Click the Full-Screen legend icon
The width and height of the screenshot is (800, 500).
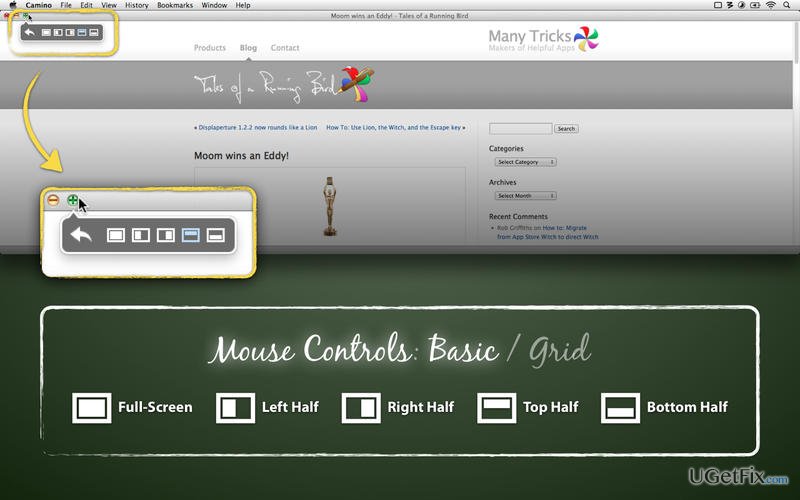pyautogui.click(x=92, y=408)
